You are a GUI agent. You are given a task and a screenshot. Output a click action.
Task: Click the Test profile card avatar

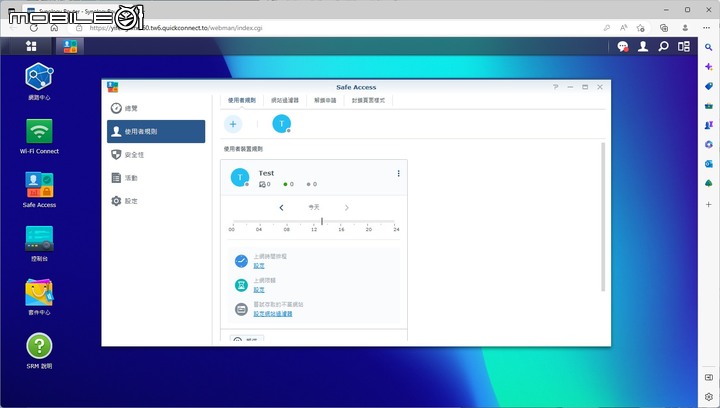(x=240, y=177)
